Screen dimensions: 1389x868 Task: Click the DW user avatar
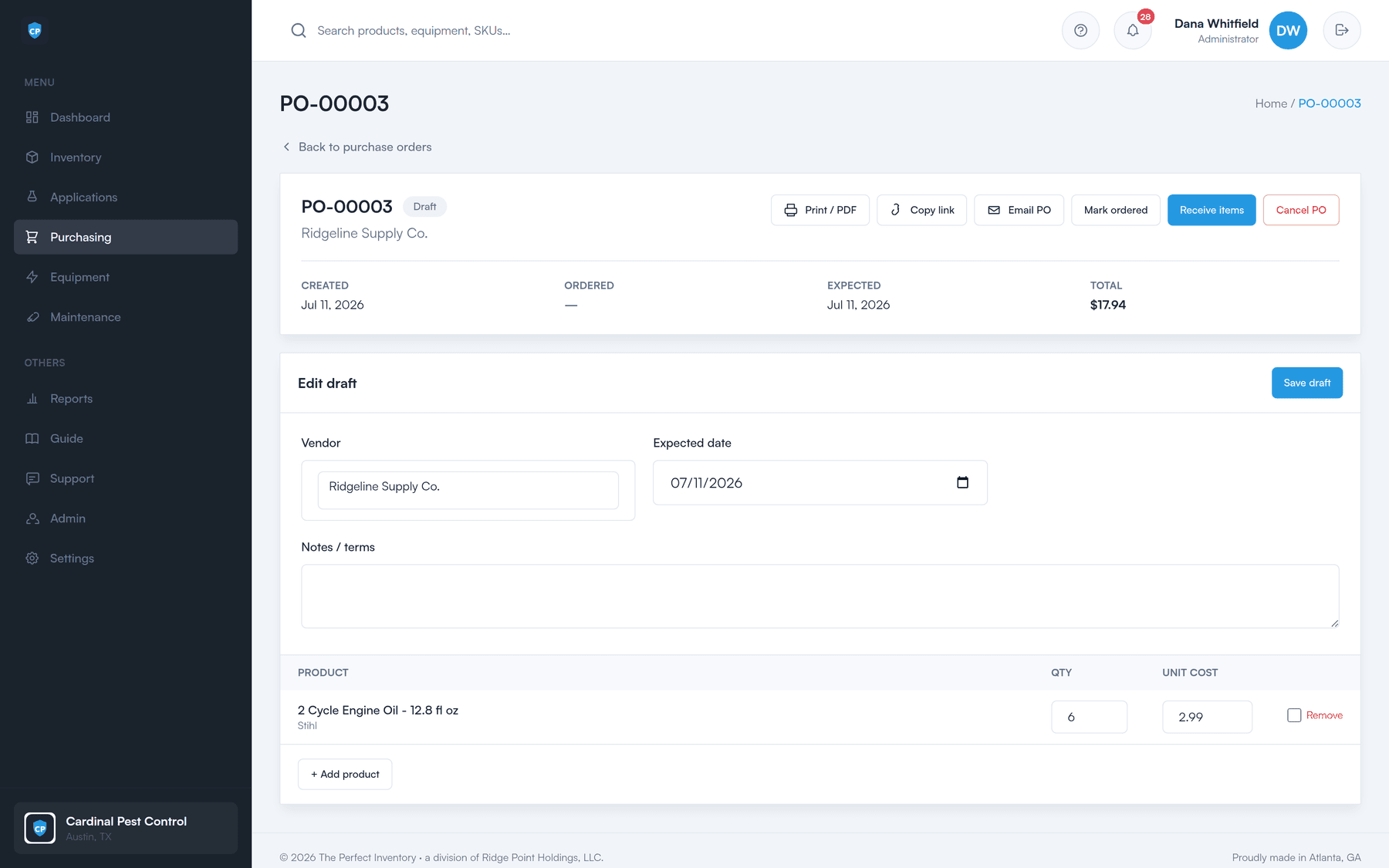(1288, 31)
